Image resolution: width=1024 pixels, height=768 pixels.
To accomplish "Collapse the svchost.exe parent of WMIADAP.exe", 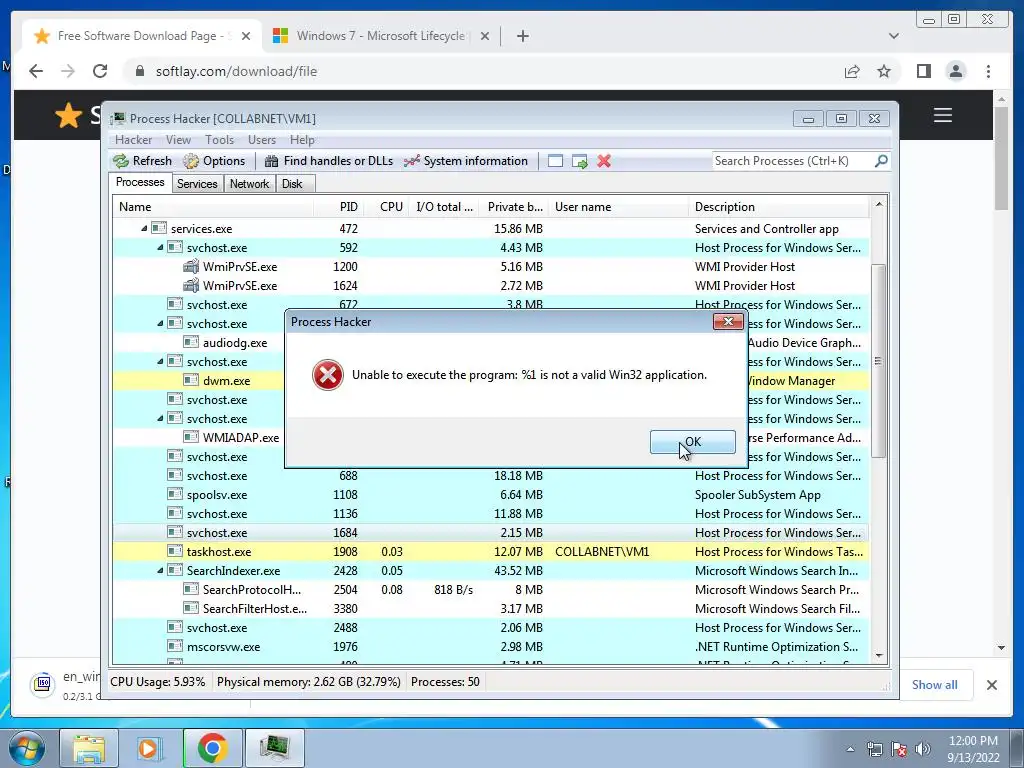I will (160, 419).
